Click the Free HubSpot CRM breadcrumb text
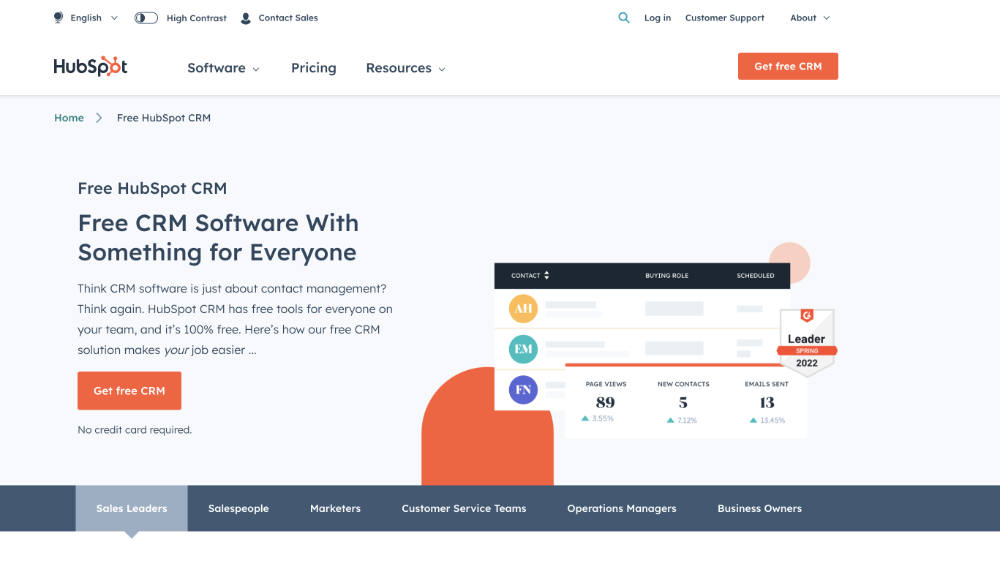 [164, 118]
